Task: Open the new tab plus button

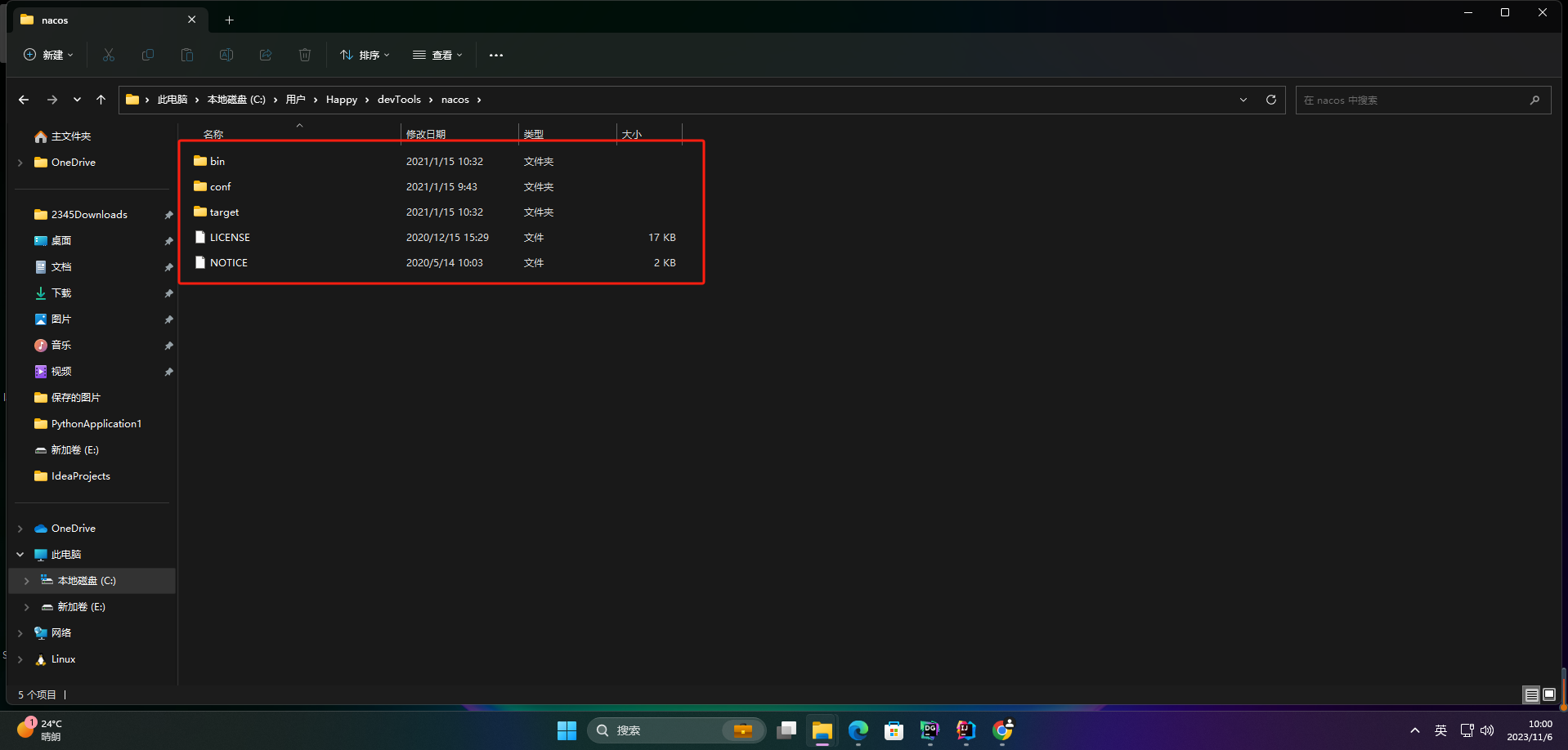Action: 229,20
